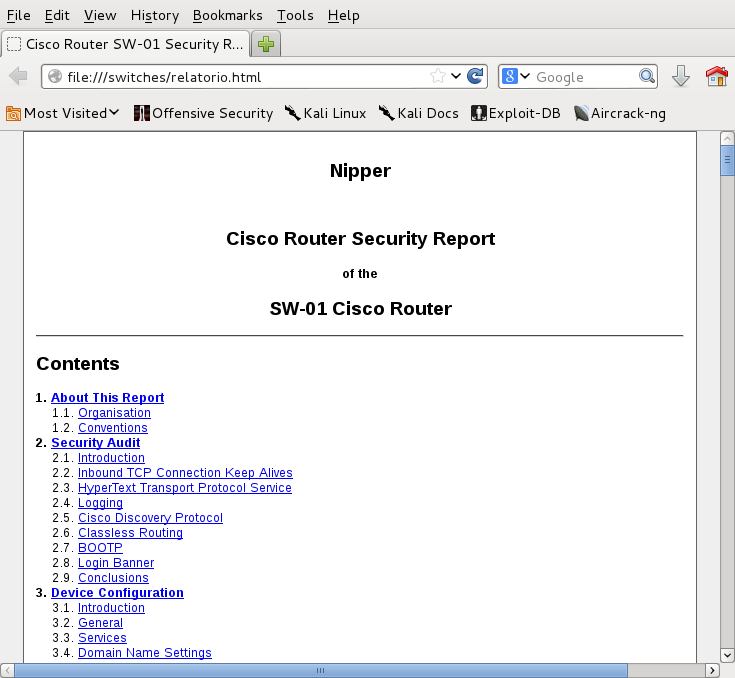Click the SW-01 Cisco Router heading

tap(360, 309)
